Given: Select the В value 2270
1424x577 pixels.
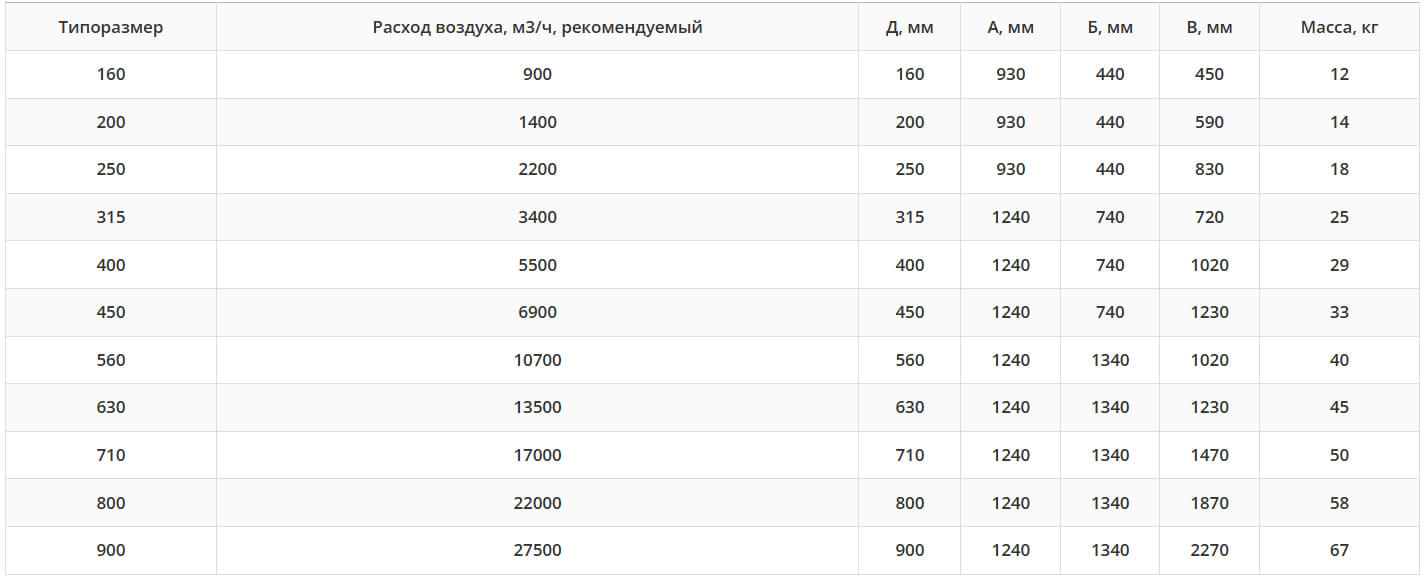Looking at the screenshot, I should 1209,550.
